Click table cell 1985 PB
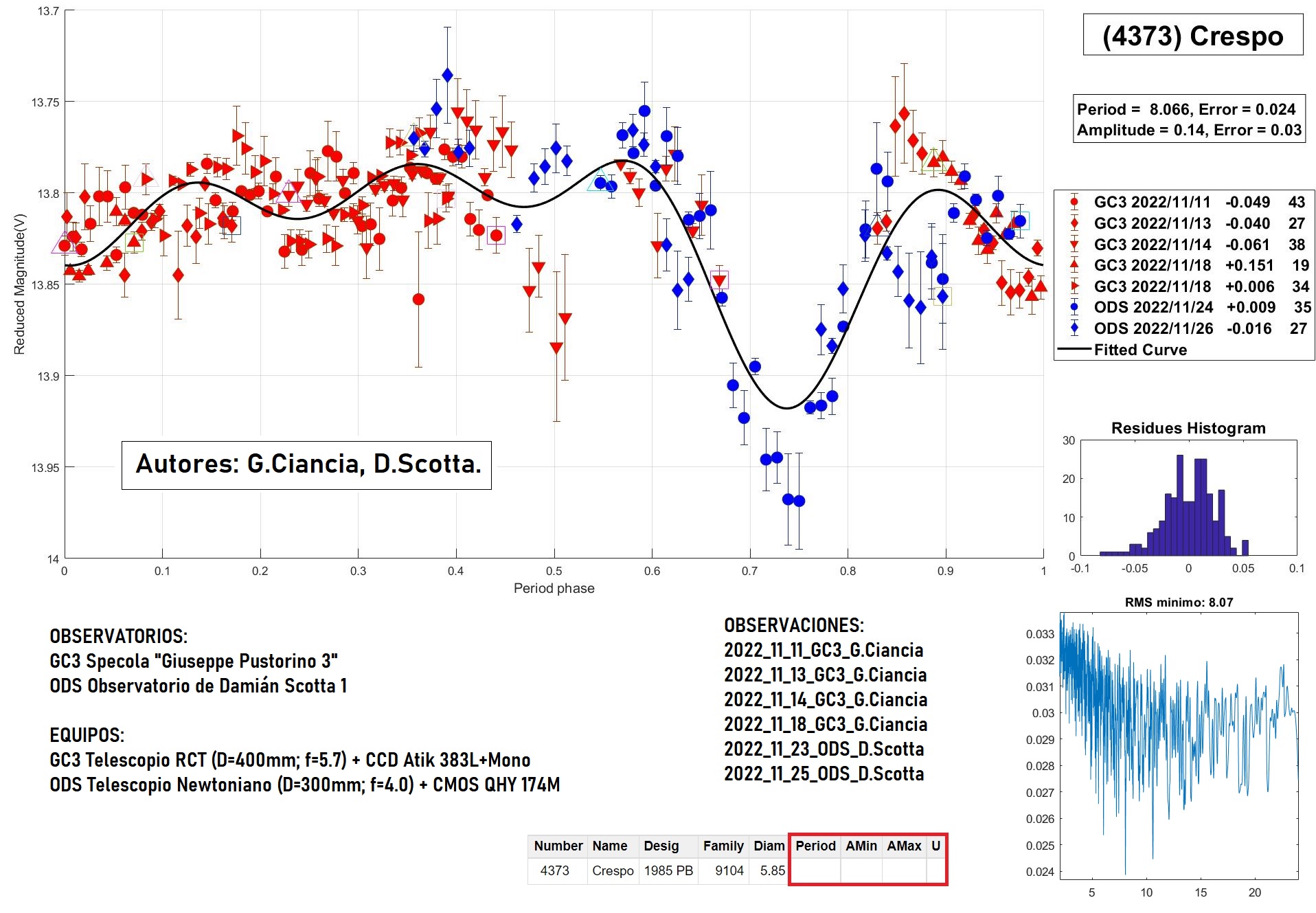 click(668, 871)
